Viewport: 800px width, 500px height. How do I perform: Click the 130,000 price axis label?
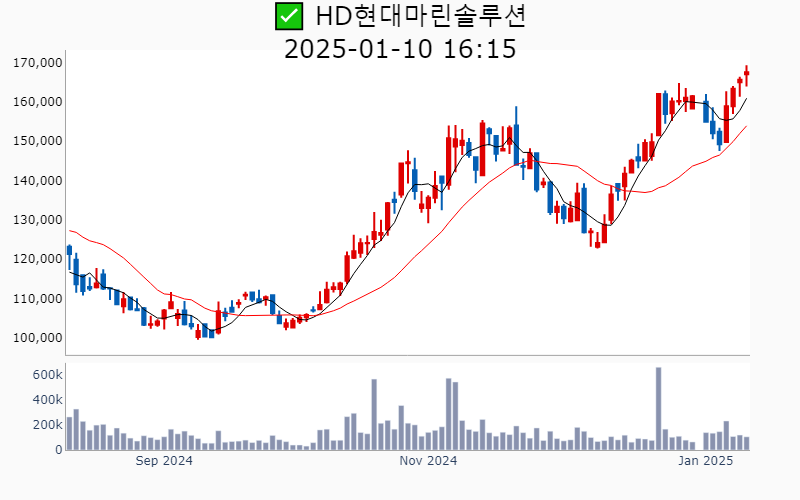coord(38,220)
